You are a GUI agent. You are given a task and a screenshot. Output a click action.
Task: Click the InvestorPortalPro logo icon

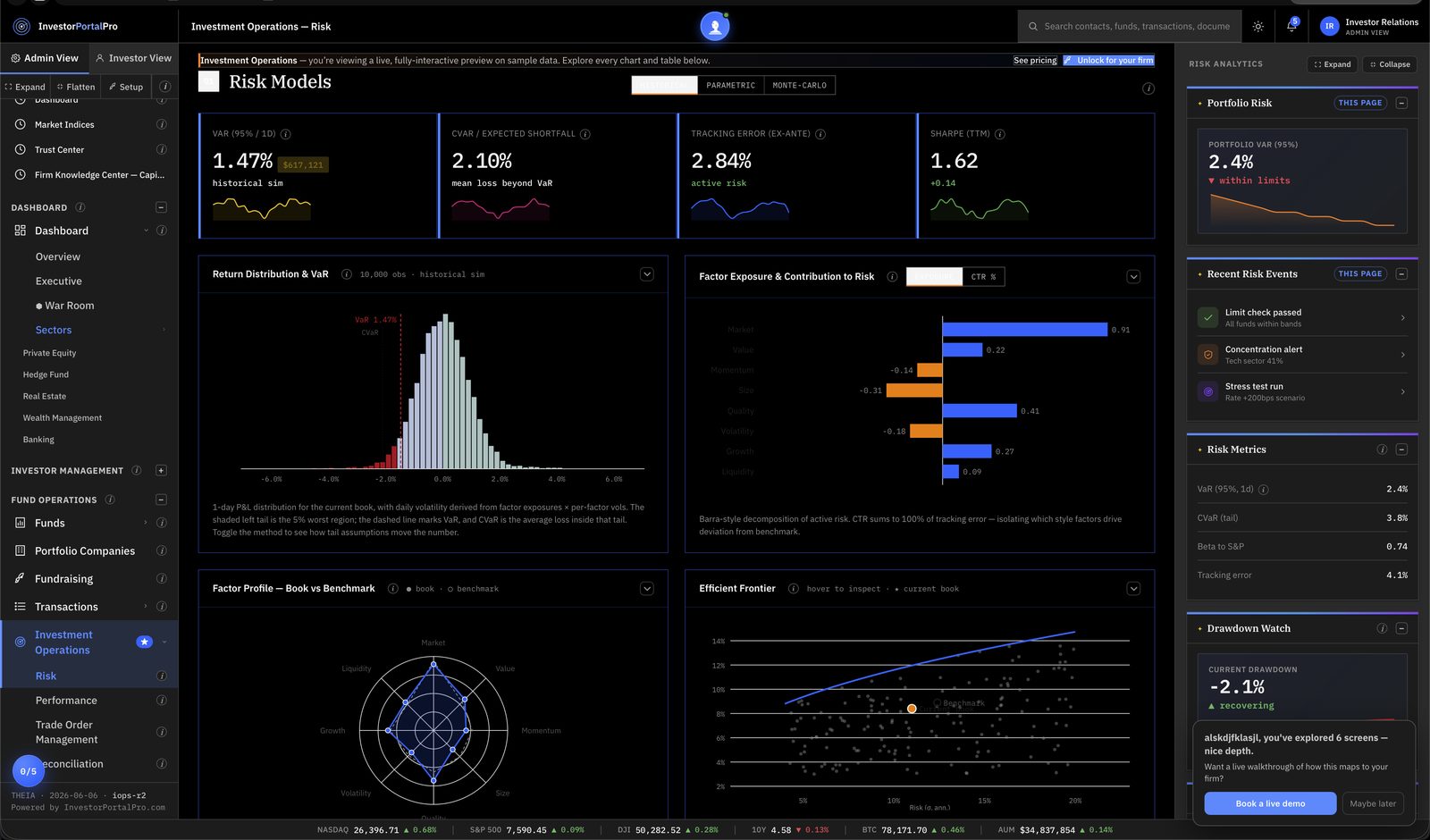[21, 26]
